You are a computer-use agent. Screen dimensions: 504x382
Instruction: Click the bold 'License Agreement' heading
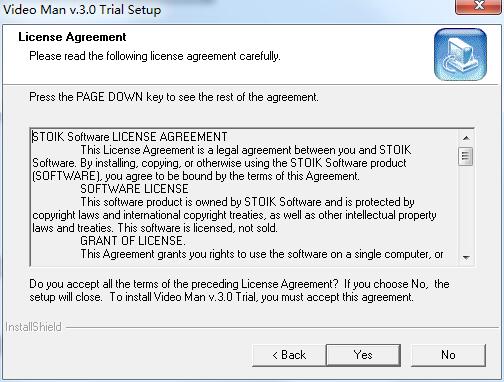72,37
